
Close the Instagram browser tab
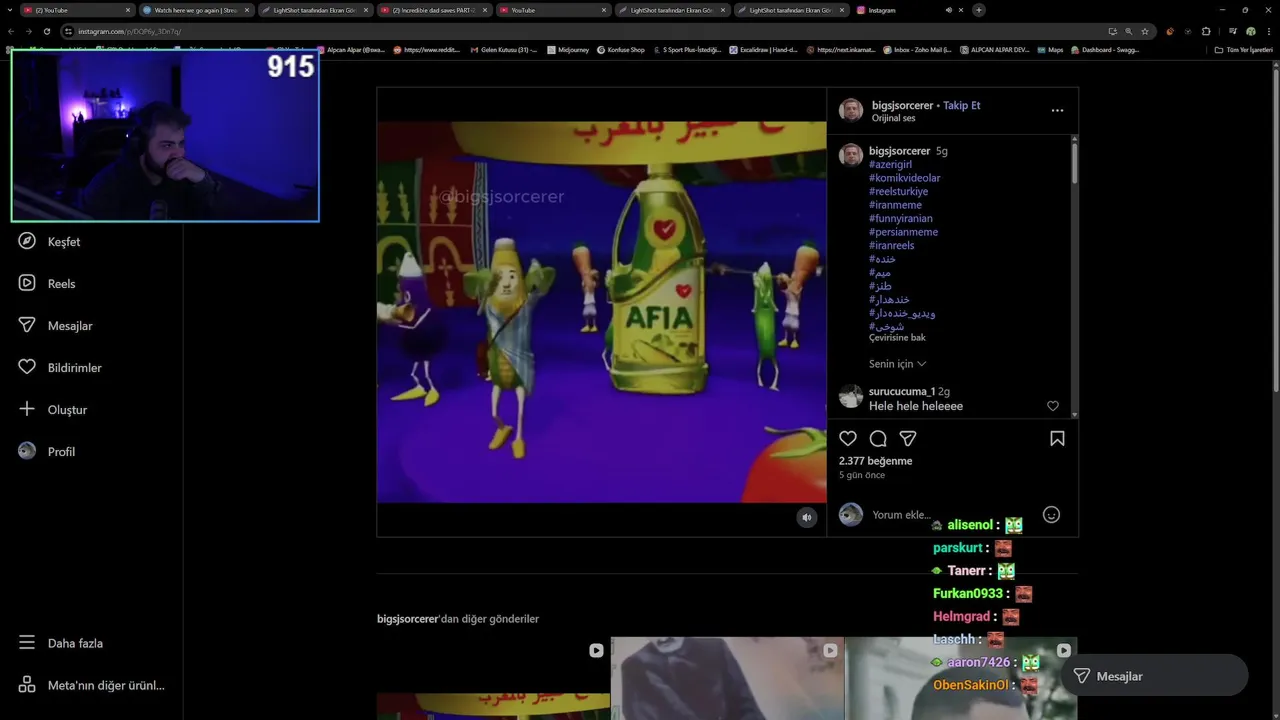pos(963,10)
